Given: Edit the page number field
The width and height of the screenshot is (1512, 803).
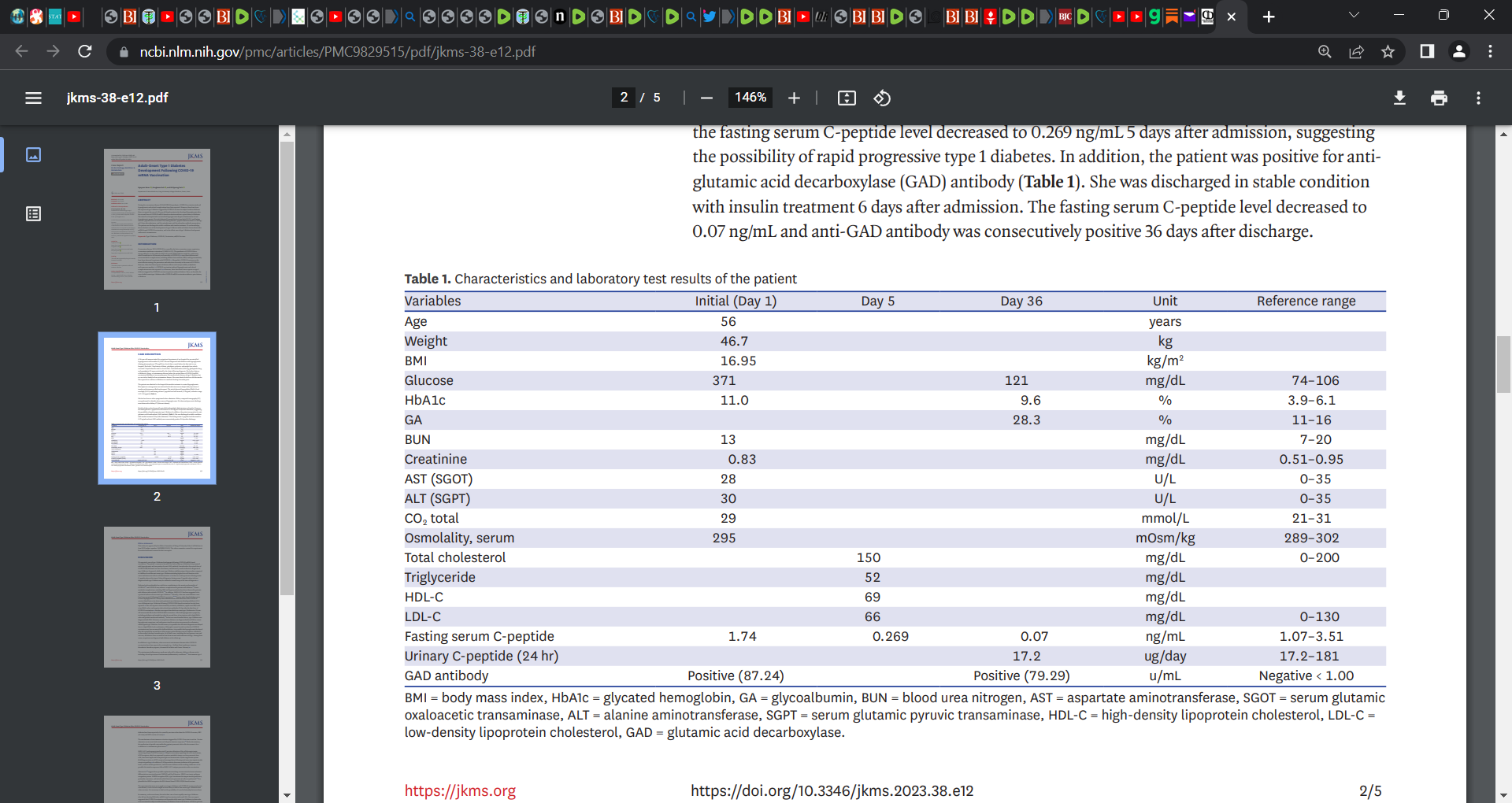Looking at the screenshot, I should coord(624,98).
